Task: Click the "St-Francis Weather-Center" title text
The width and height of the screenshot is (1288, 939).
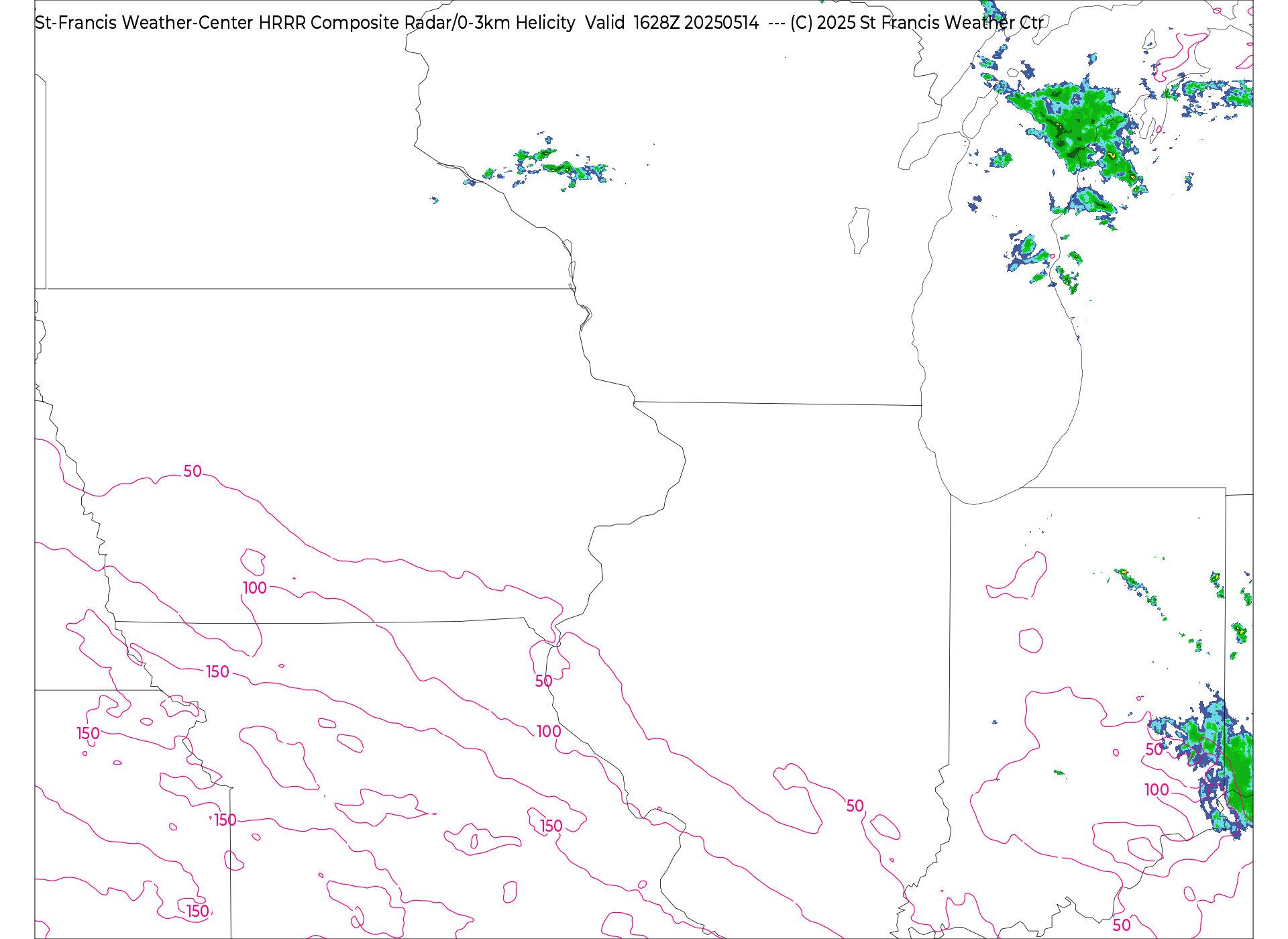Action: tap(144, 23)
